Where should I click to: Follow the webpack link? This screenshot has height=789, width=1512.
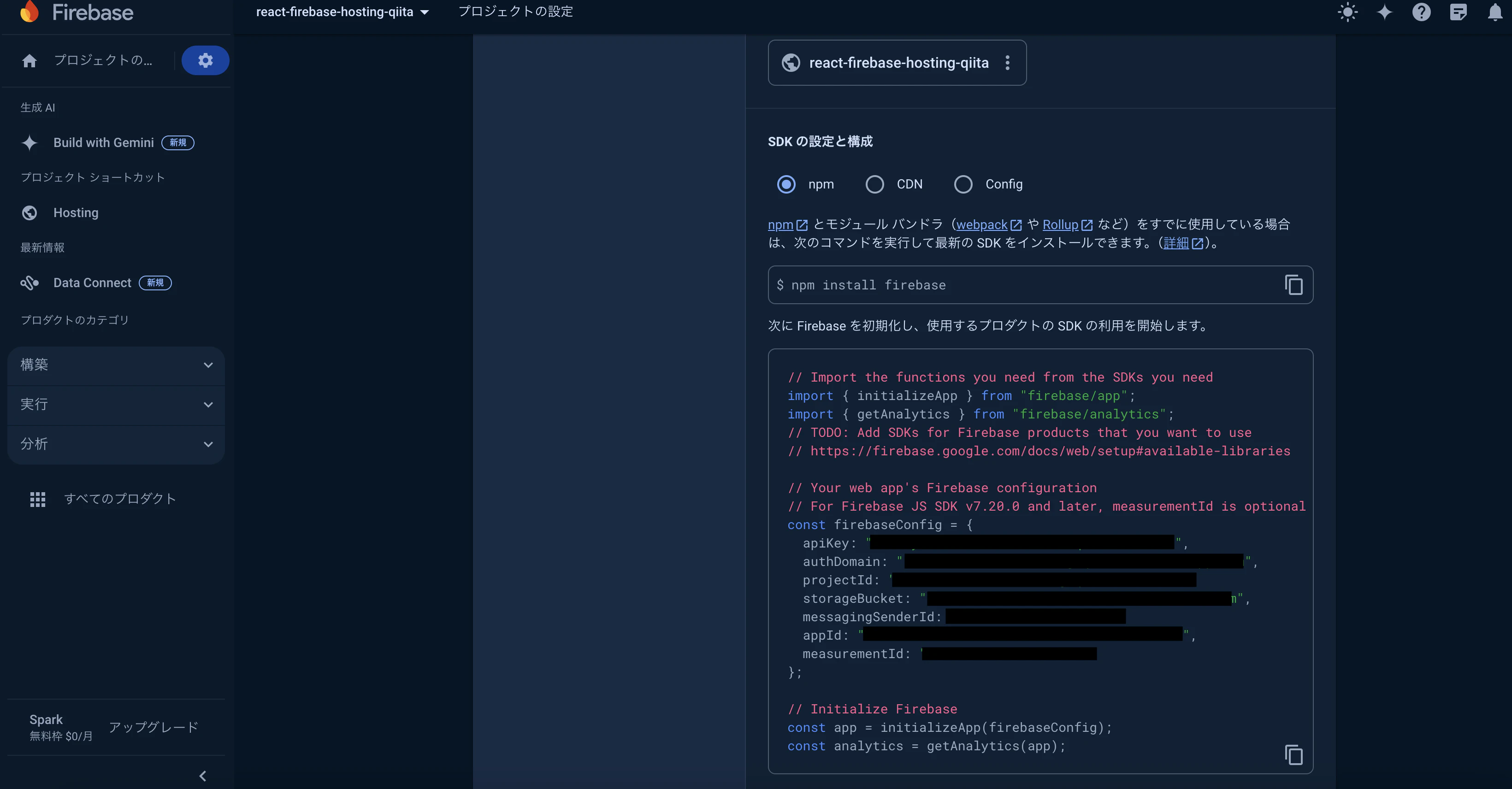pyautogui.click(x=989, y=225)
